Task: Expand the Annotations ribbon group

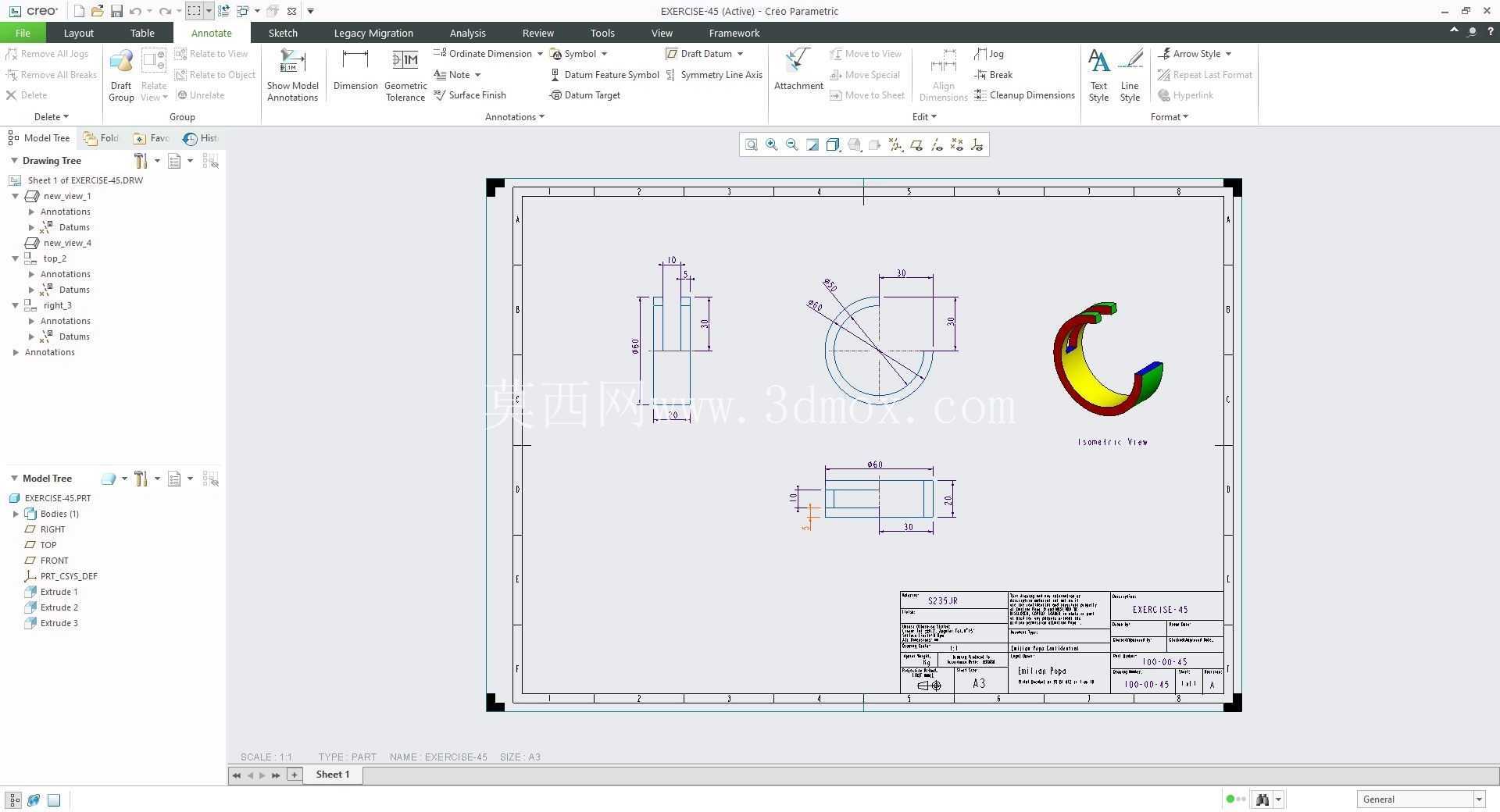Action: [x=514, y=117]
